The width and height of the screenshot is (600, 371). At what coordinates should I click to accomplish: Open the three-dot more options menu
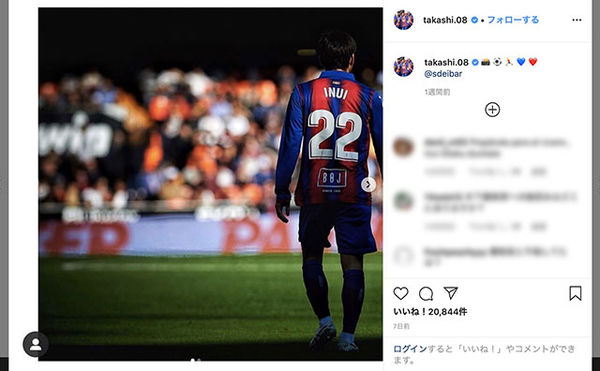pos(577,20)
